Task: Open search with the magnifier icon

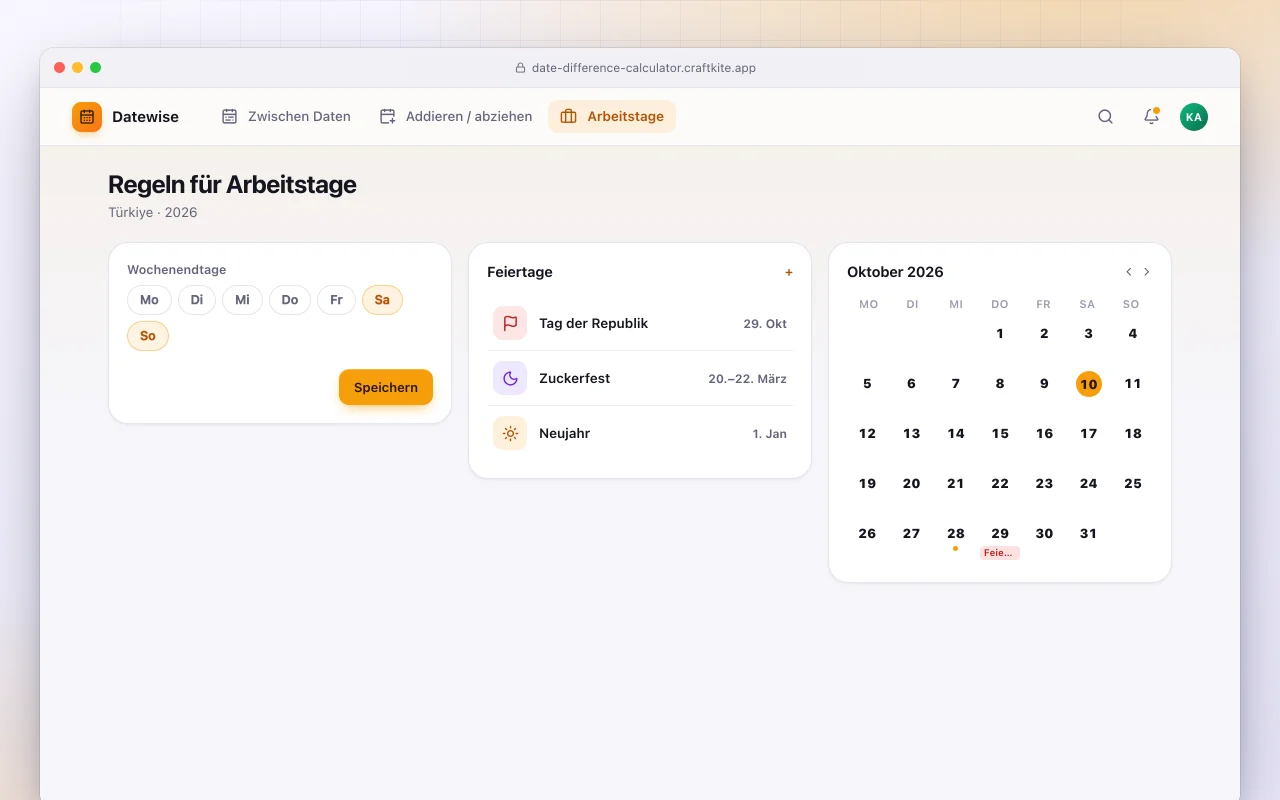Action: [x=1105, y=117]
